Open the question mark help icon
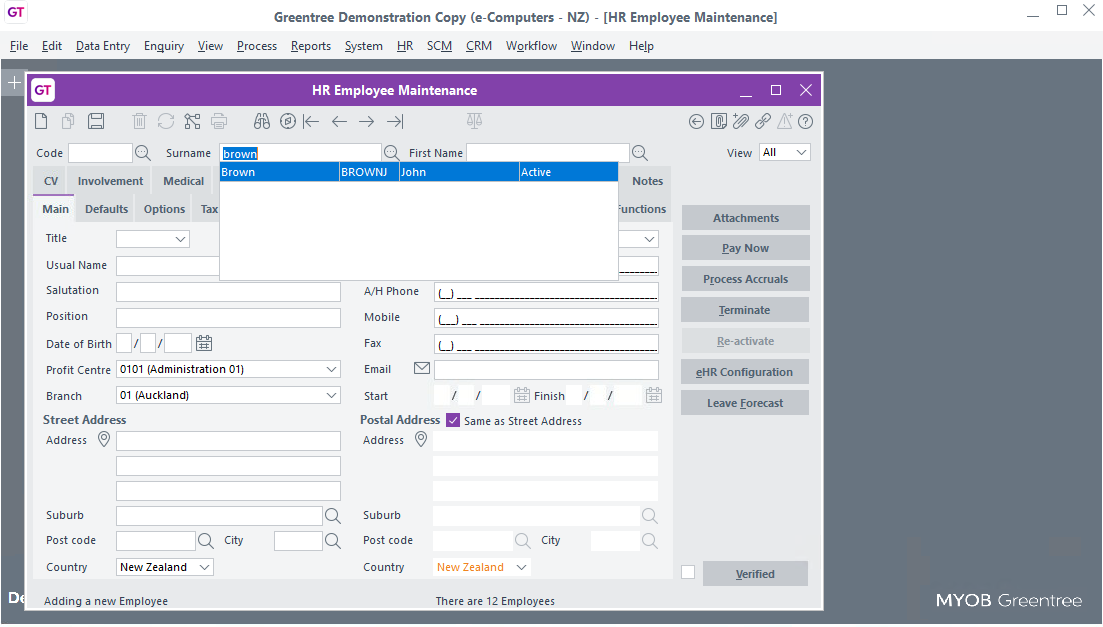The image size is (1103, 627). coord(806,122)
